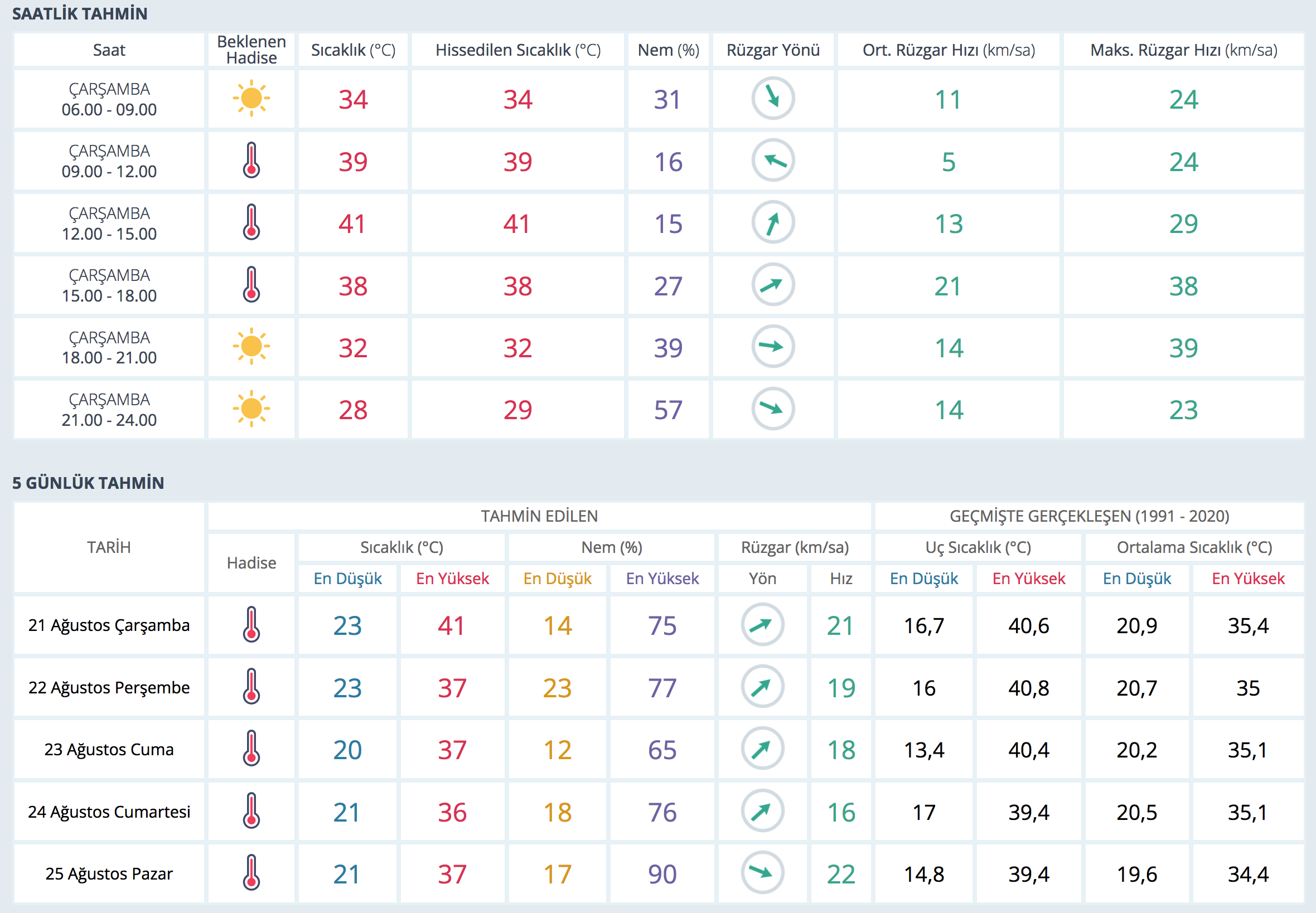Viewport: 1316px width, 913px height.
Task: Click the SAATLİK TAHMİN section title
Action: (x=80, y=14)
